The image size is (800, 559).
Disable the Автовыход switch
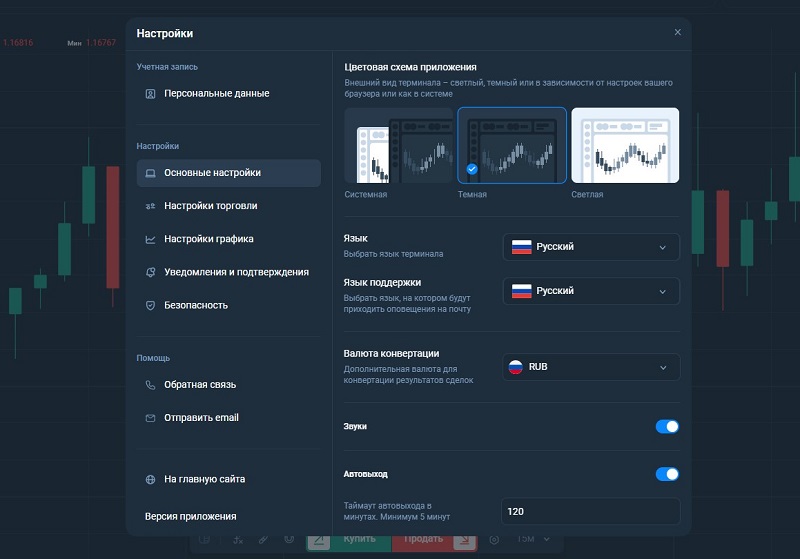click(667, 474)
